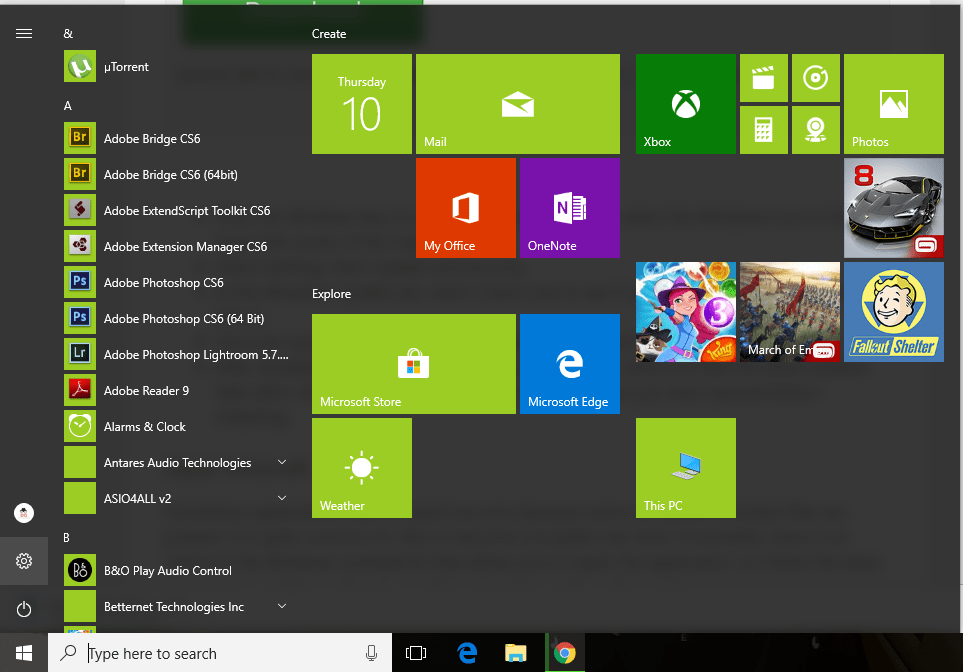The width and height of the screenshot is (963, 672).
Task: Open the Weather tile
Action: pos(362,468)
